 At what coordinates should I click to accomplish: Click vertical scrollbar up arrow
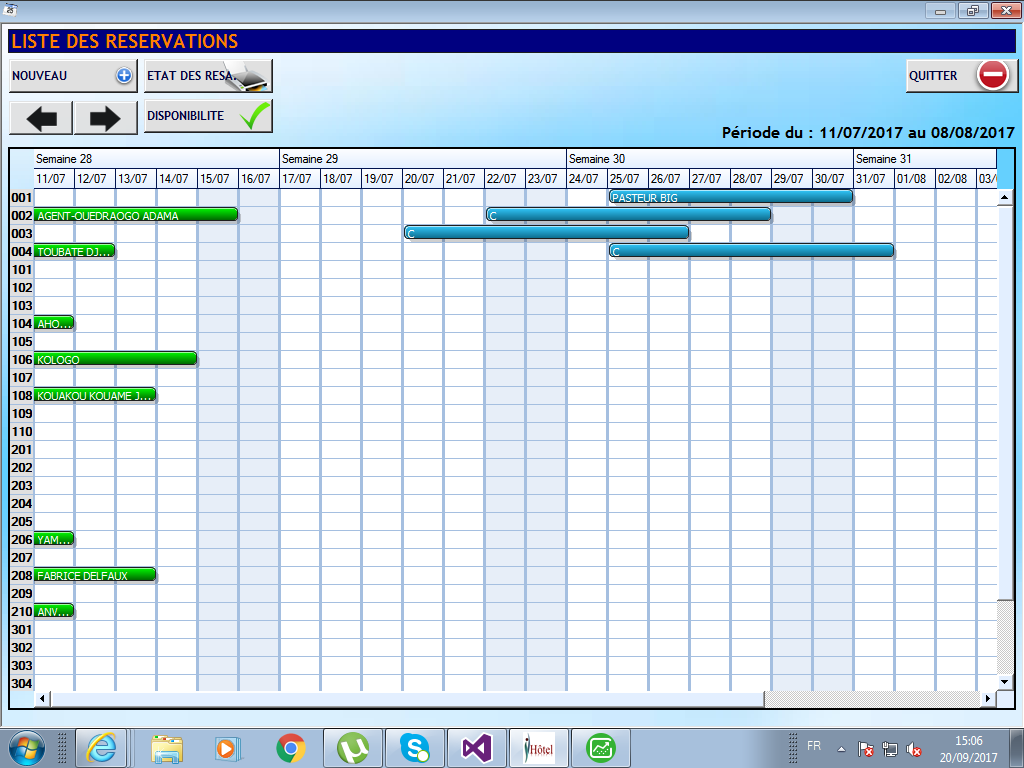(x=1004, y=197)
